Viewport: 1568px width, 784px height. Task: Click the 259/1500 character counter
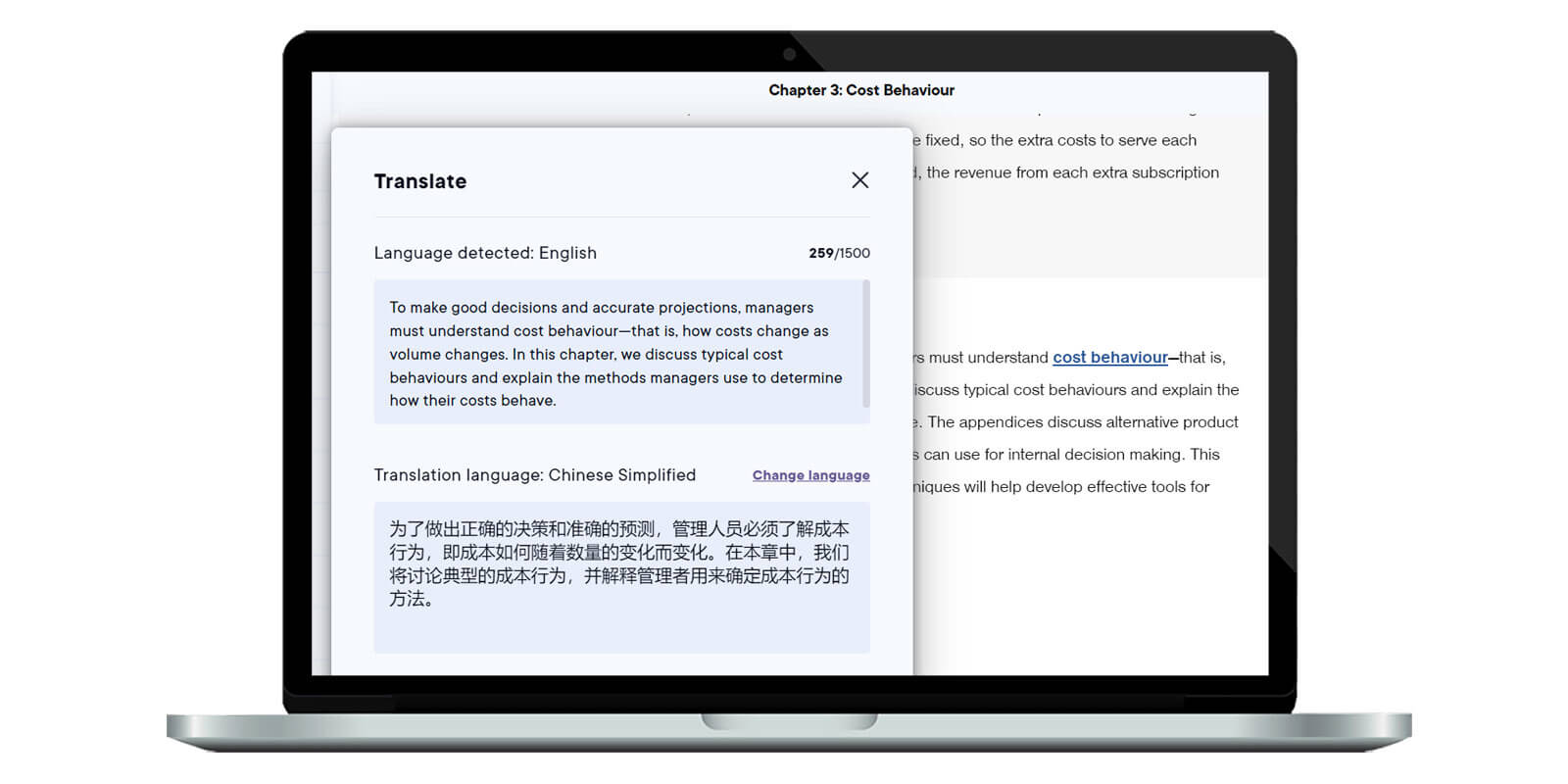click(x=839, y=253)
